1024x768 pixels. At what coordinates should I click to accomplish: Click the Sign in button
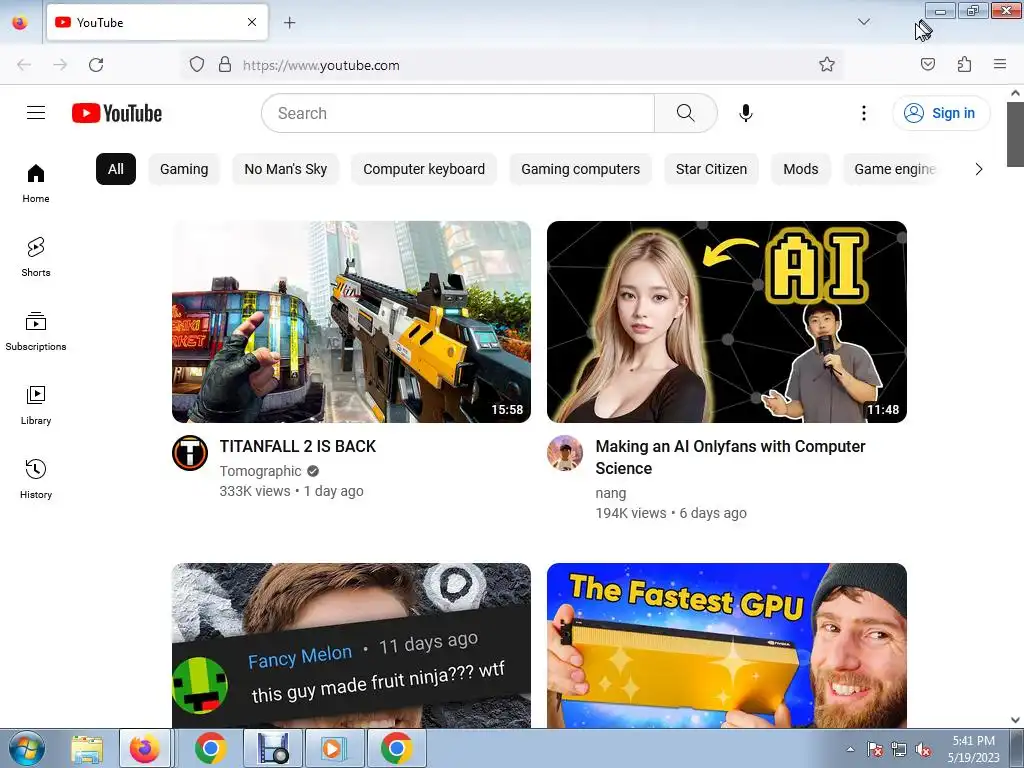[941, 113]
